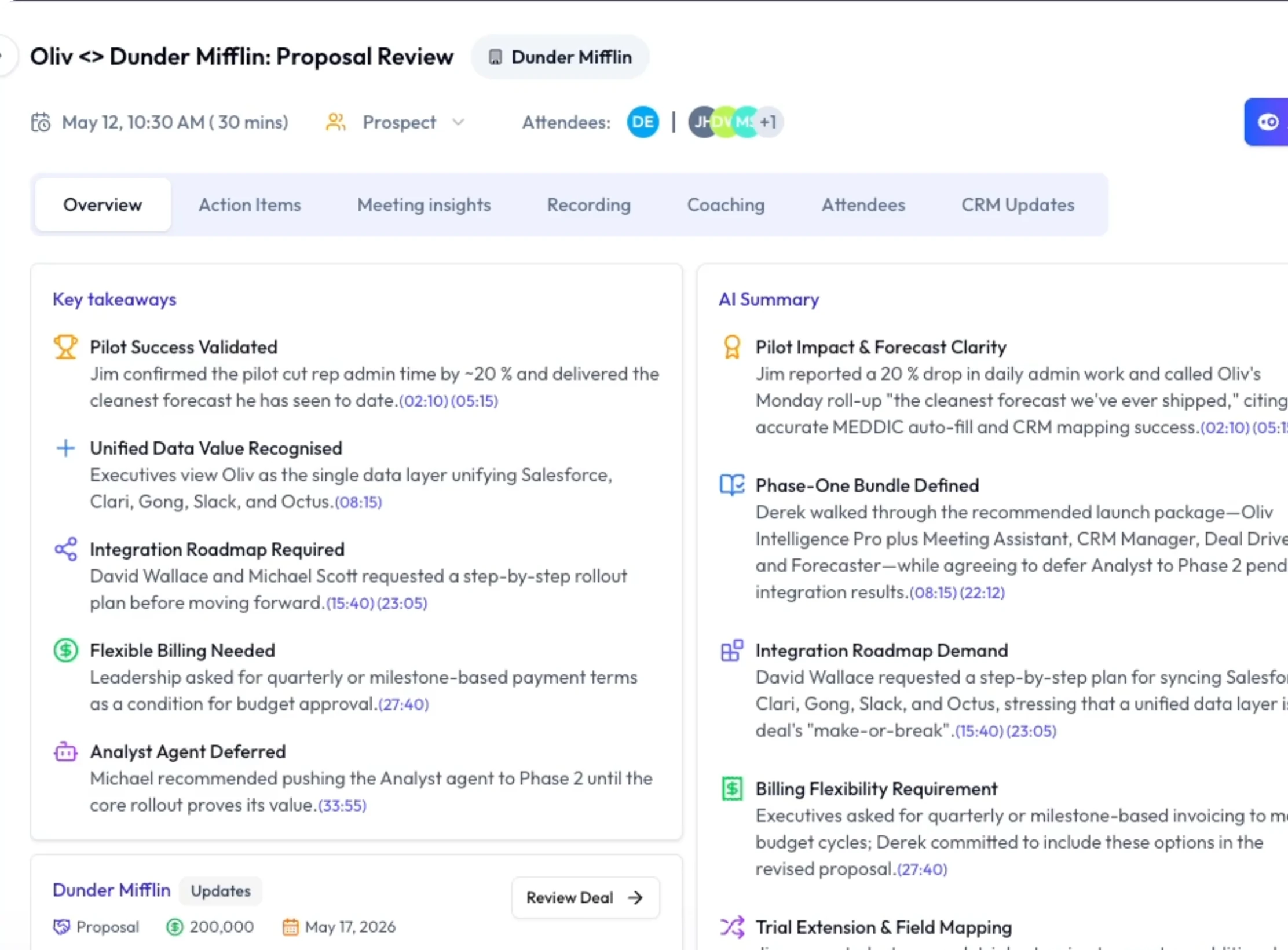1288x950 pixels.
Task: Click the arrow icon in Review Deal
Action: pos(635,897)
